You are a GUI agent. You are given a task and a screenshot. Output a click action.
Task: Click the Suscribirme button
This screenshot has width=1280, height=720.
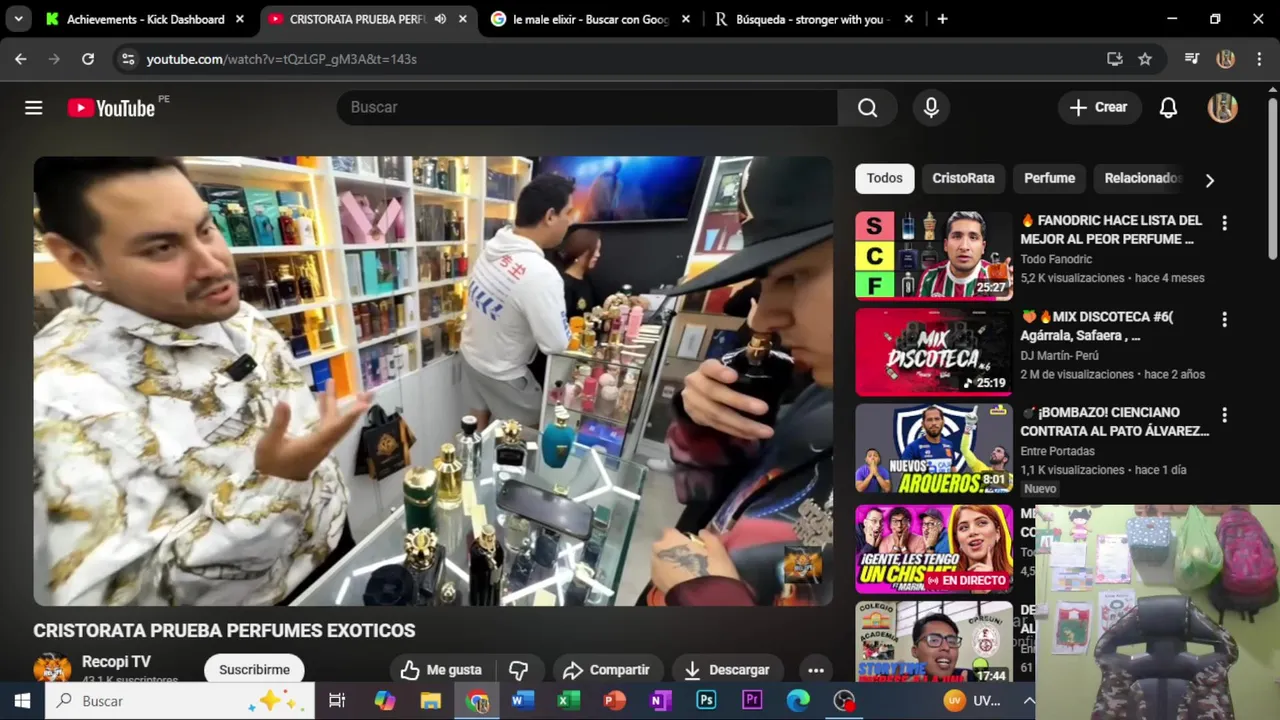tap(254, 670)
